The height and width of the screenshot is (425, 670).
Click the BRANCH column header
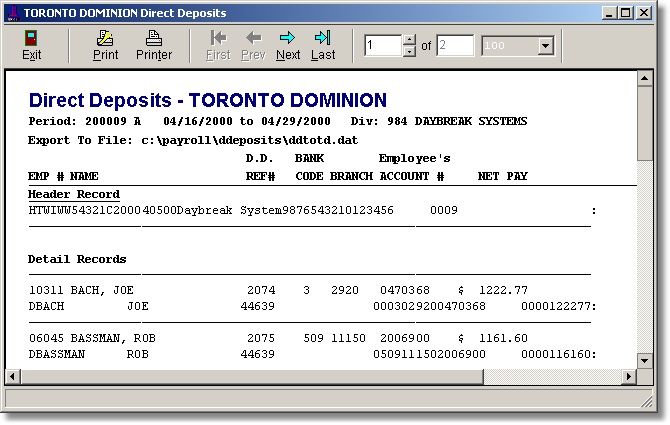click(x=351, y=176)
